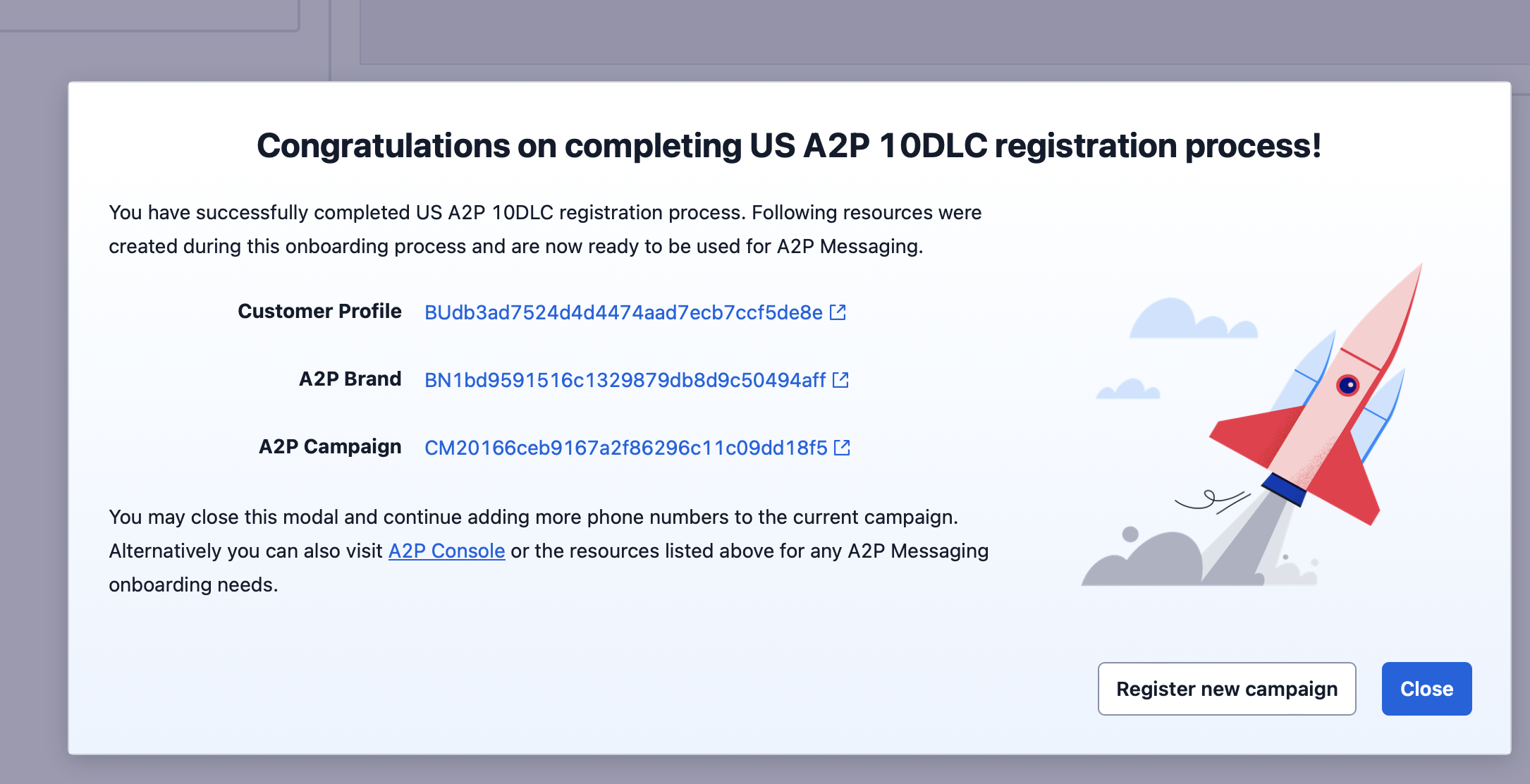Viewport: 1530px width, 784px height.
Task: Click the A2P Campaign label
Action: pos(330,446)
